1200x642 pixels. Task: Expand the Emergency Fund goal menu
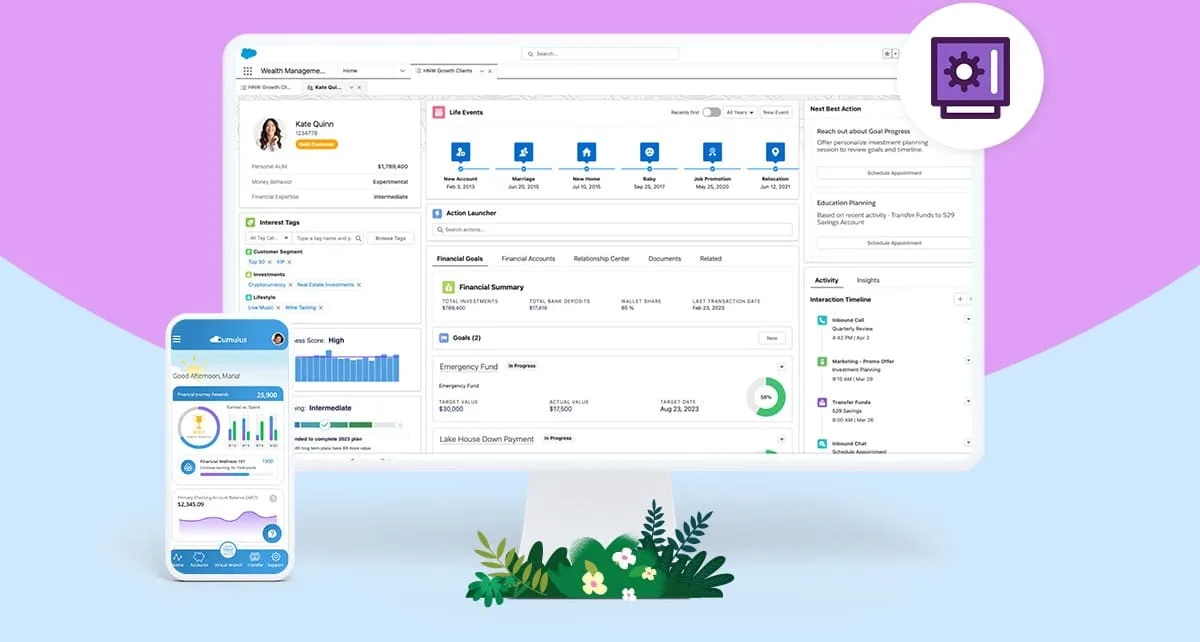coord(781,367)
